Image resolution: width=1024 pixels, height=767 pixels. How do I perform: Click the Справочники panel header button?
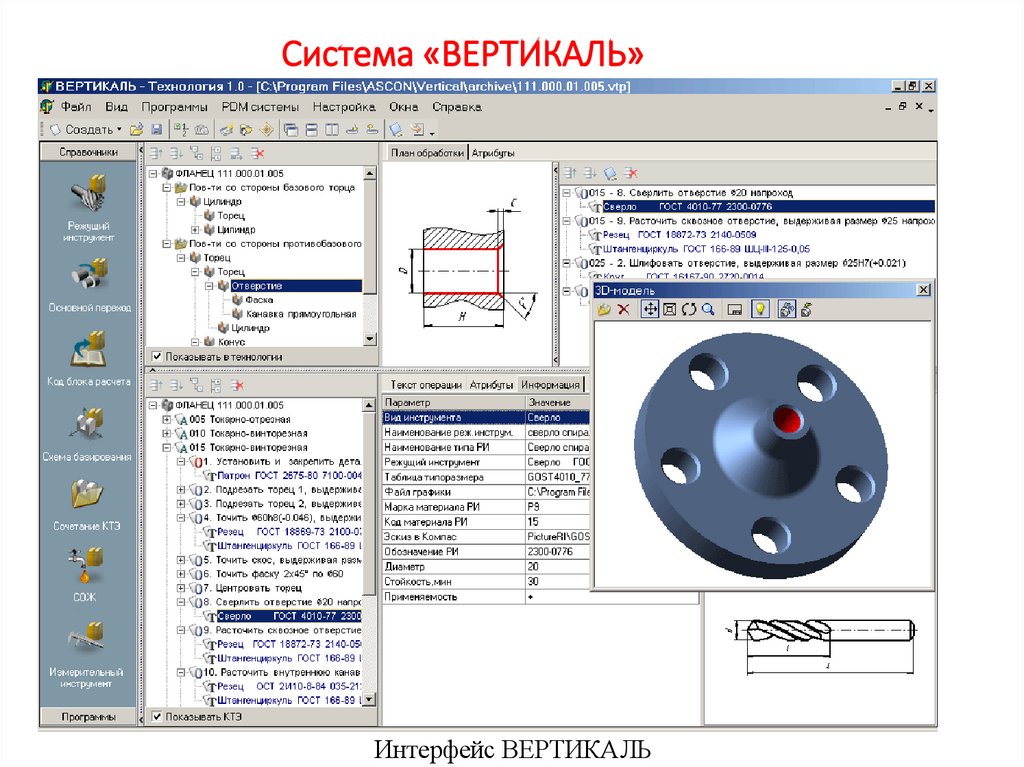click(x=88, y=152)
